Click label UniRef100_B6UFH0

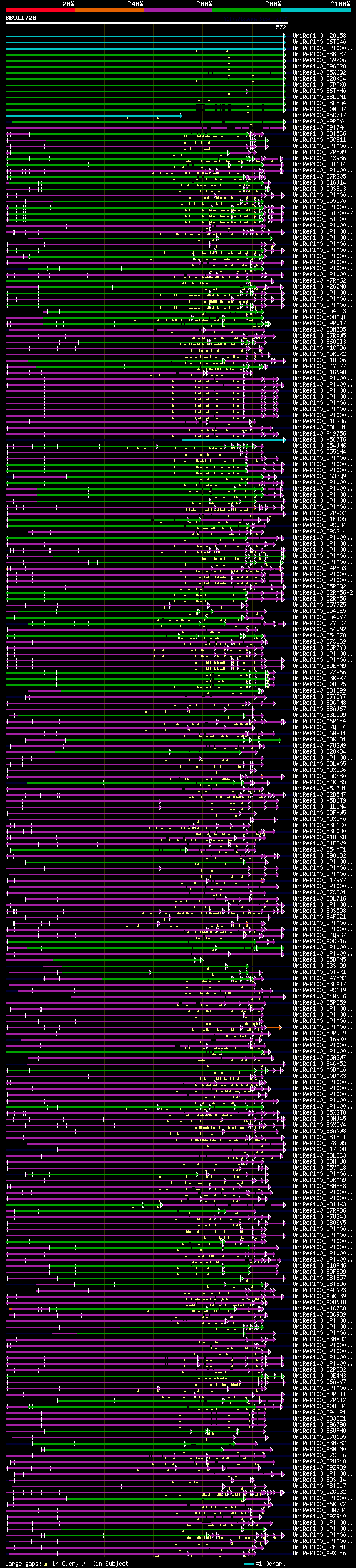(319, 1431)
